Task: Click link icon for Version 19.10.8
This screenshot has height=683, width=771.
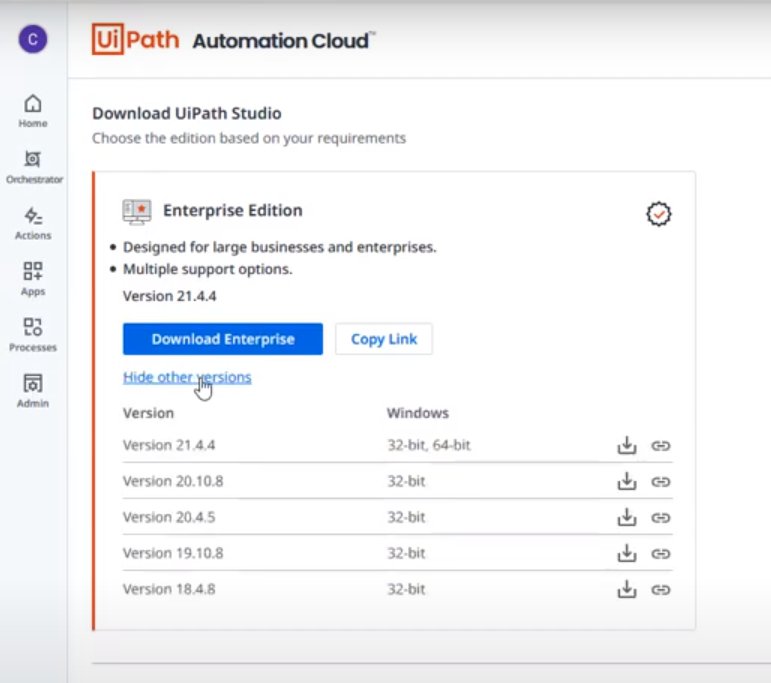Action: tap(660, 553)
